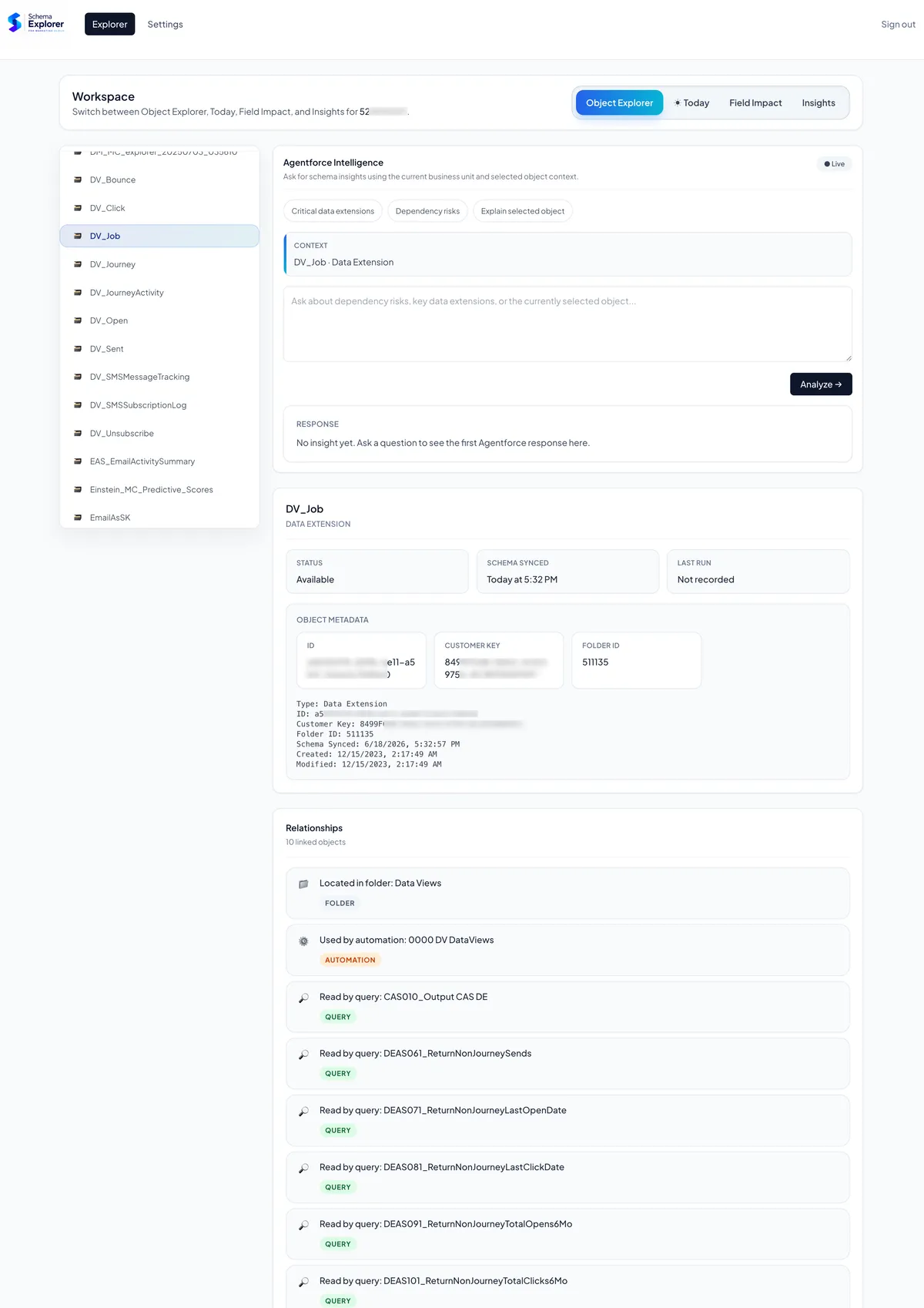Image resolution: width=924 pixels, height=1308 pixels.
Task: Click the EmailAsSK row icon
Action: [78, 518]
